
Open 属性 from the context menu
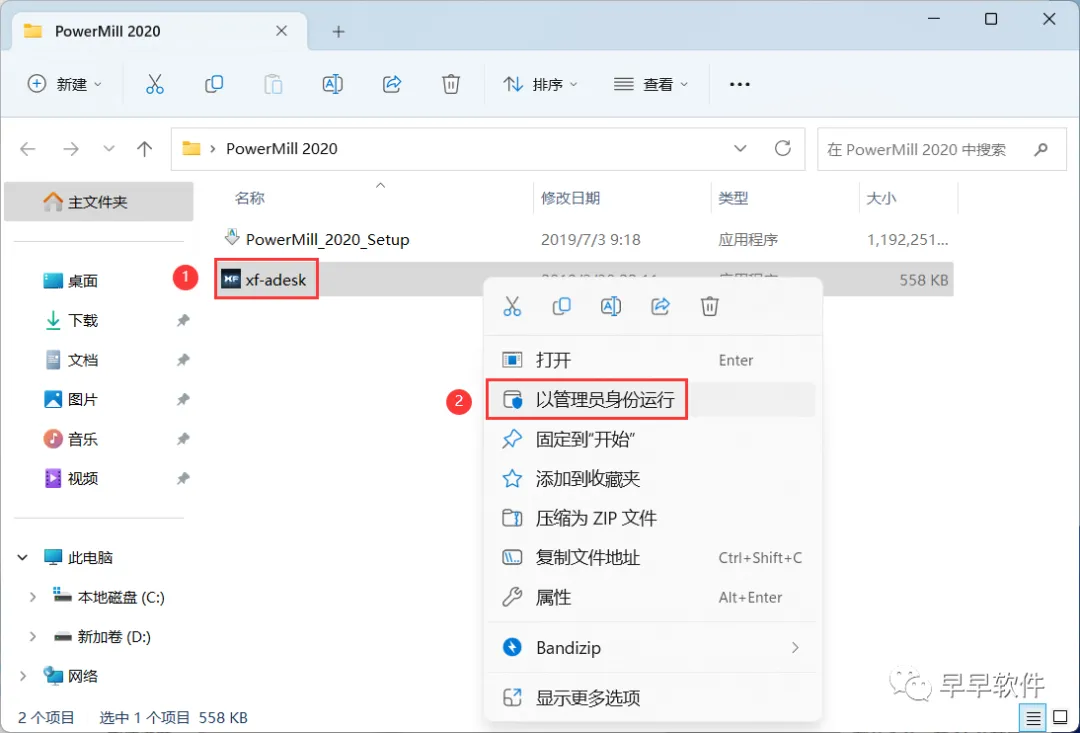click(x=652, y=597)
